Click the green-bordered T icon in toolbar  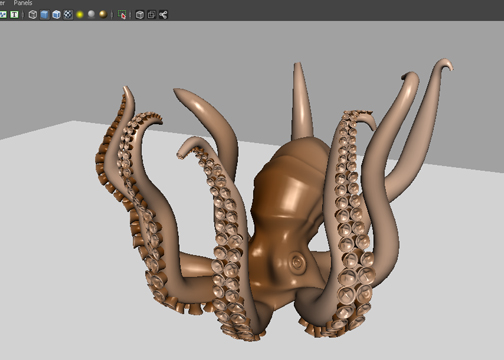[14, 15]
